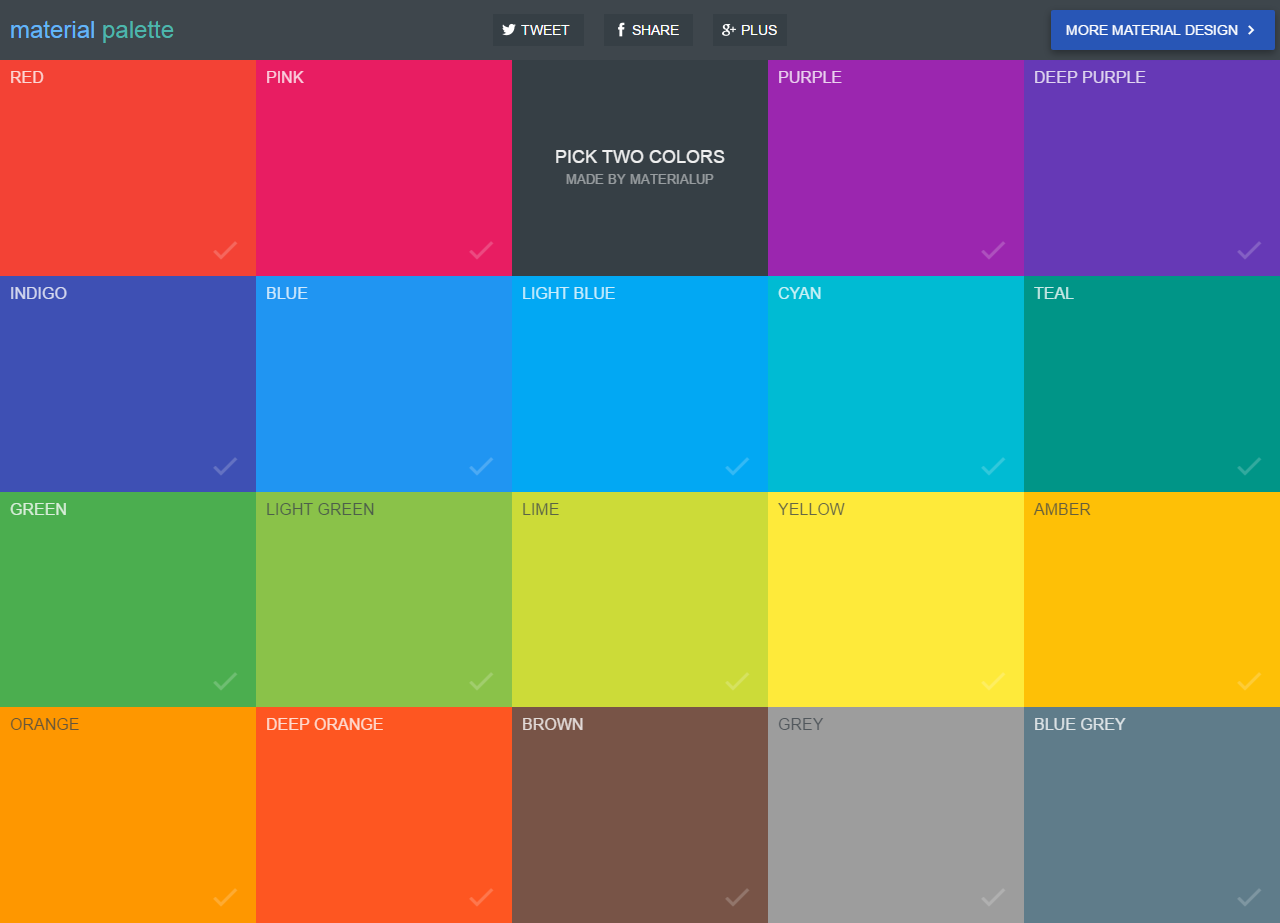The image size is (1280, 923).
Task: Click the Twitter bird icon on the Tweet button
Action: coord(509,30)
